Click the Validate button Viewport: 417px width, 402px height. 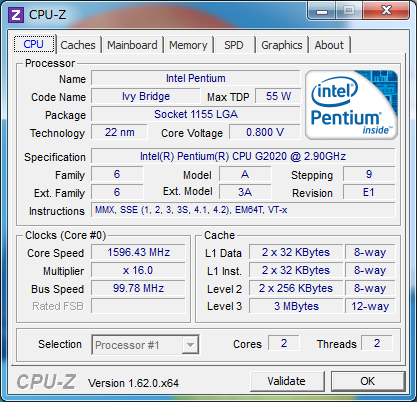click(x=287, y=381)
